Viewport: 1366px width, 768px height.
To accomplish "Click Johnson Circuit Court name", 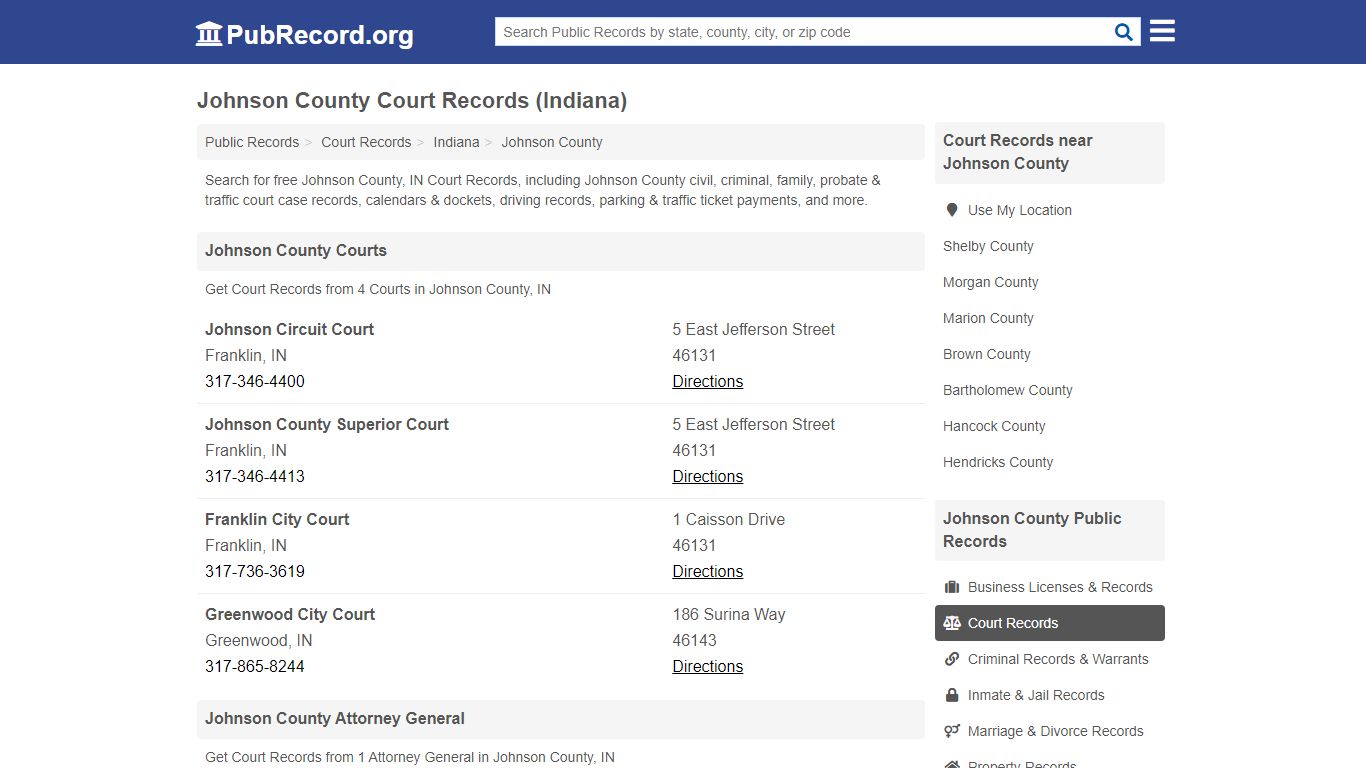I will (x=289, y=329).
